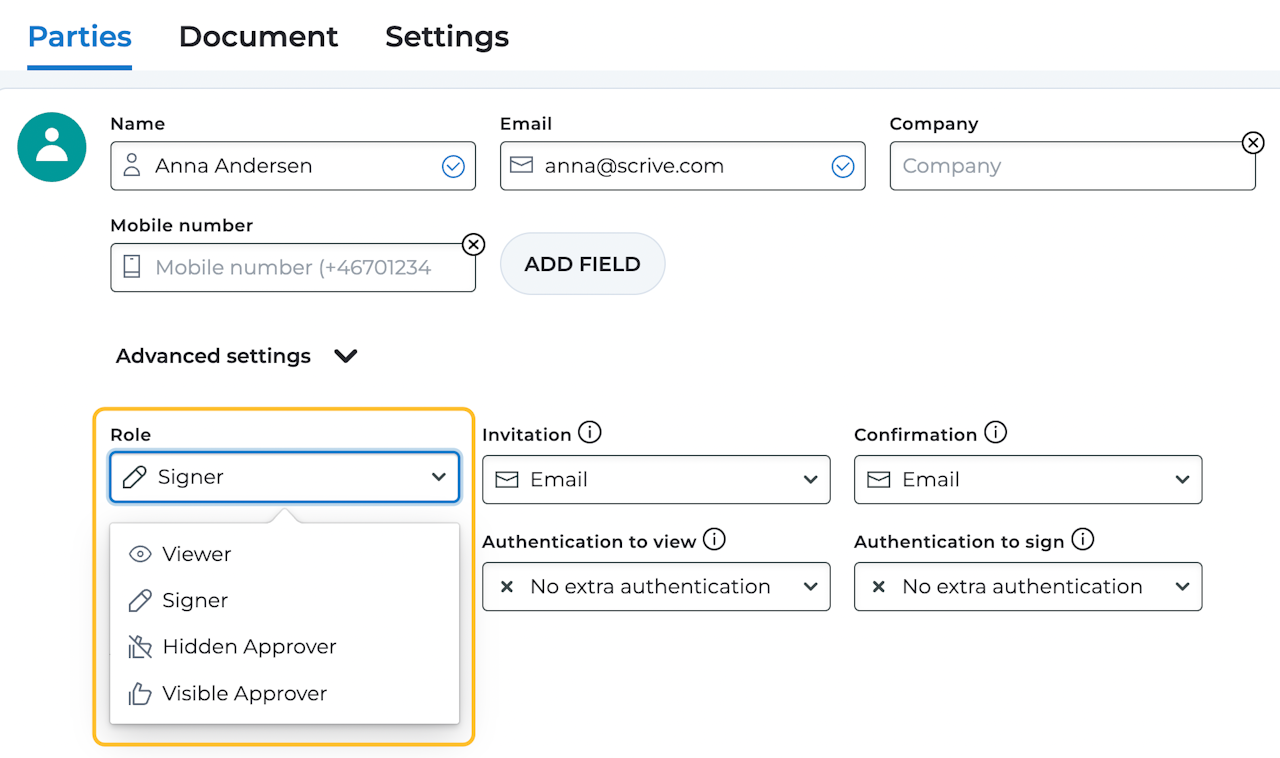Click the Authentication to sign info icon
1280x758 pixels.
click(1082, 540)
